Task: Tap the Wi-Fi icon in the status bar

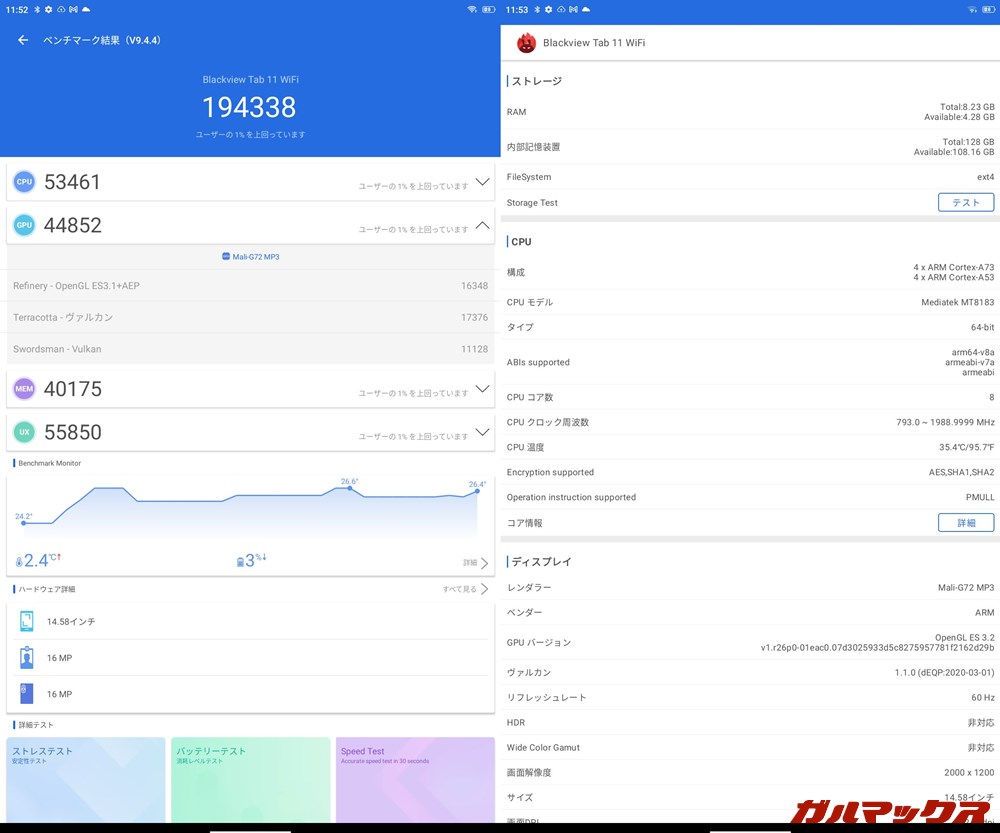Action: (470, 9)
